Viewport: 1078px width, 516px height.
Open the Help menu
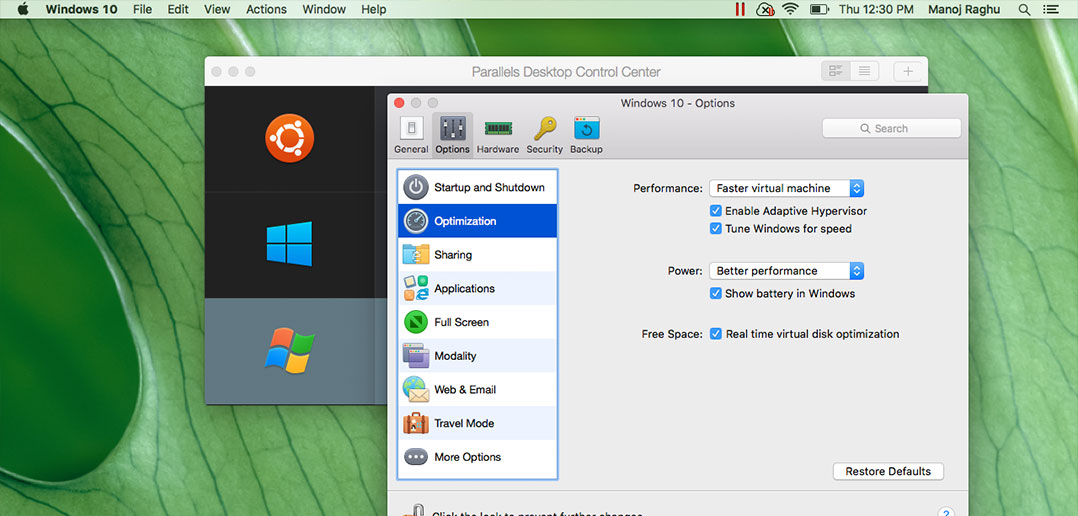[374, 10]
